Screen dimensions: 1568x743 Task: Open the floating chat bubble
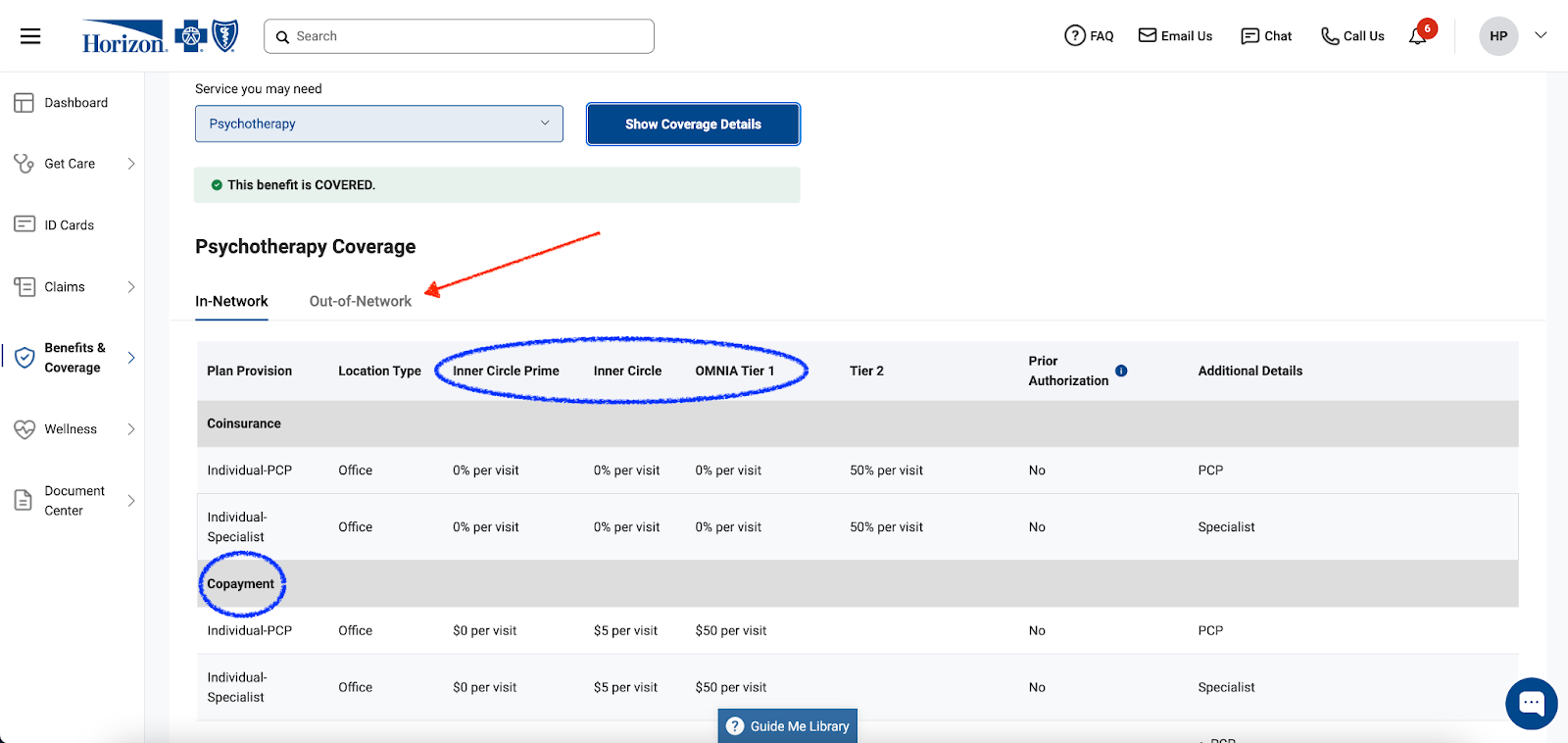[x=1532, y=703]
